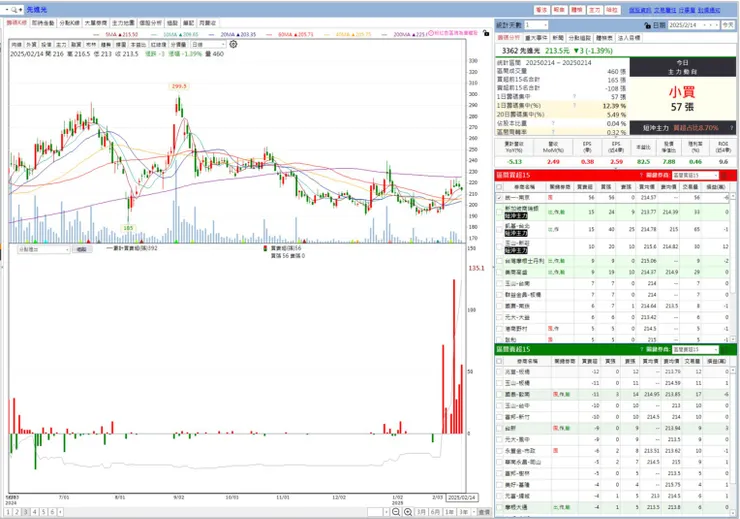Switch to the 即時走勢 tab

43,23
